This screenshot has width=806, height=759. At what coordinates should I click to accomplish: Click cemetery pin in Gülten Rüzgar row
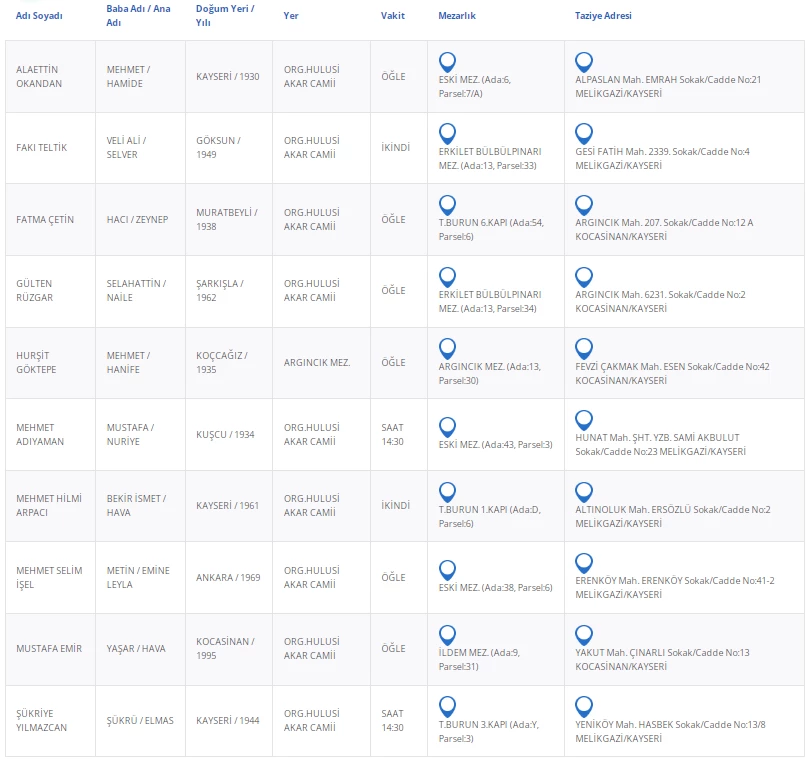[x=447, y=277]
